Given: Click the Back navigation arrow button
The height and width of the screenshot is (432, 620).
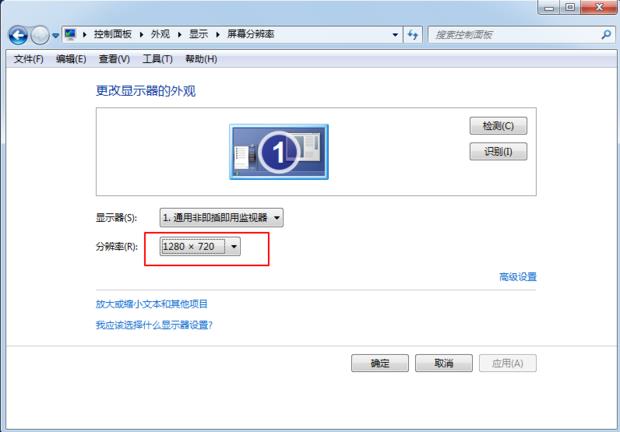Looking at the screenshot, I should (x=17, y=35).
